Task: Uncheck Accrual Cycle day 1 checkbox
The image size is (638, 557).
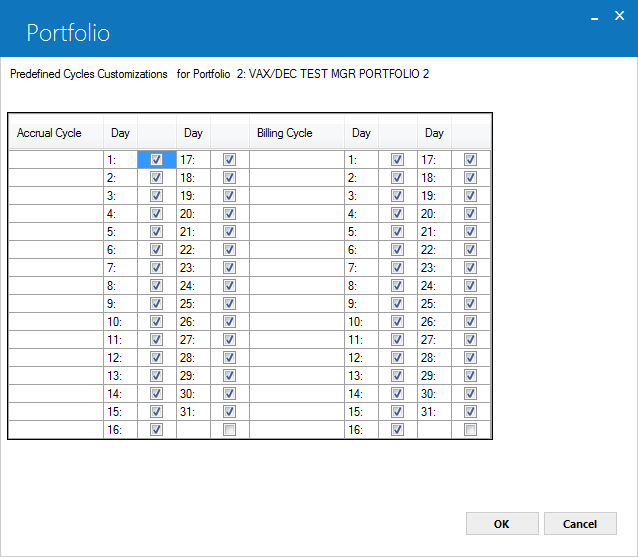Action: pyautogui.click(x=156, y=159)
